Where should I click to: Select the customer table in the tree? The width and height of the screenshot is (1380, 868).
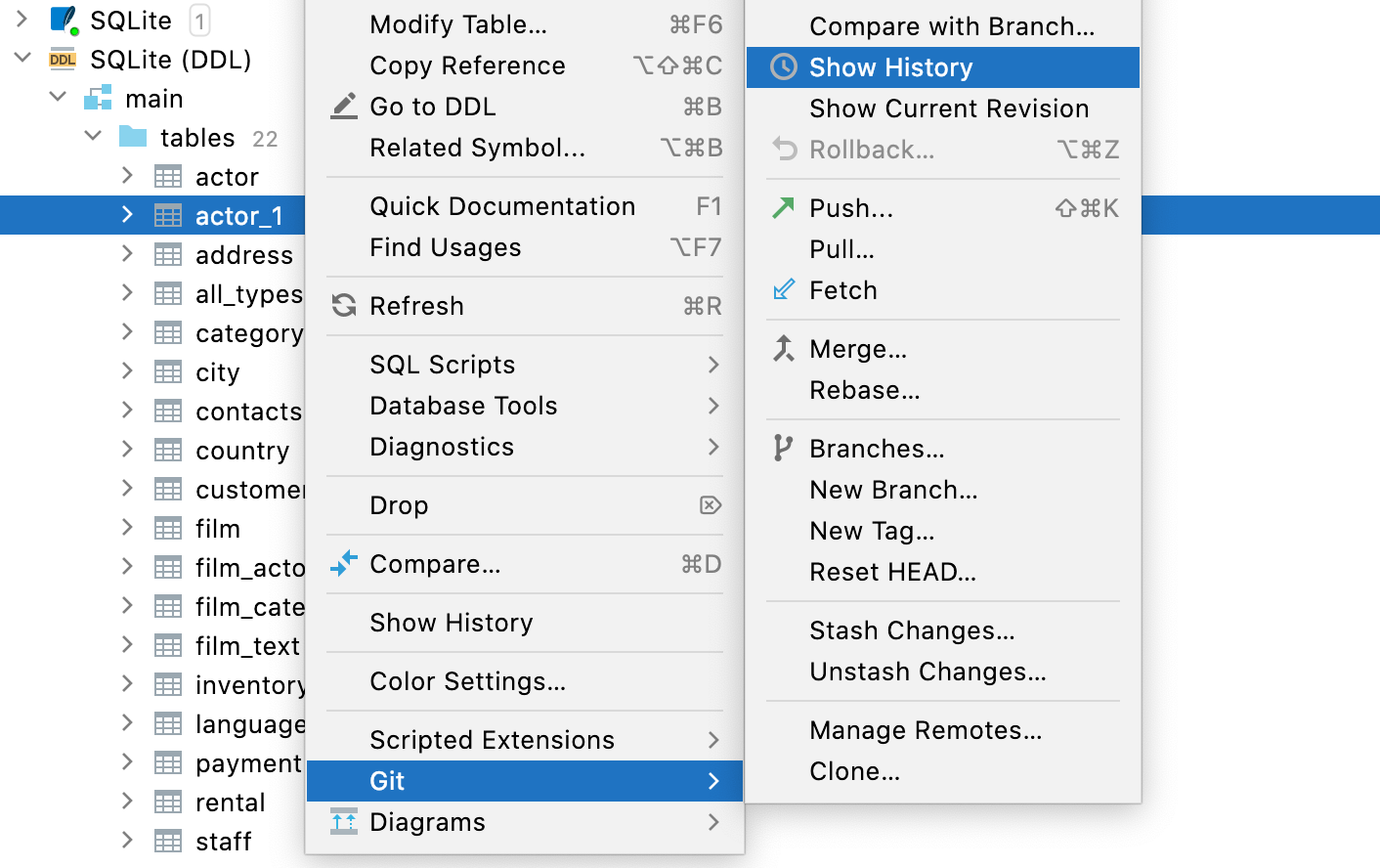click(235, 489)
